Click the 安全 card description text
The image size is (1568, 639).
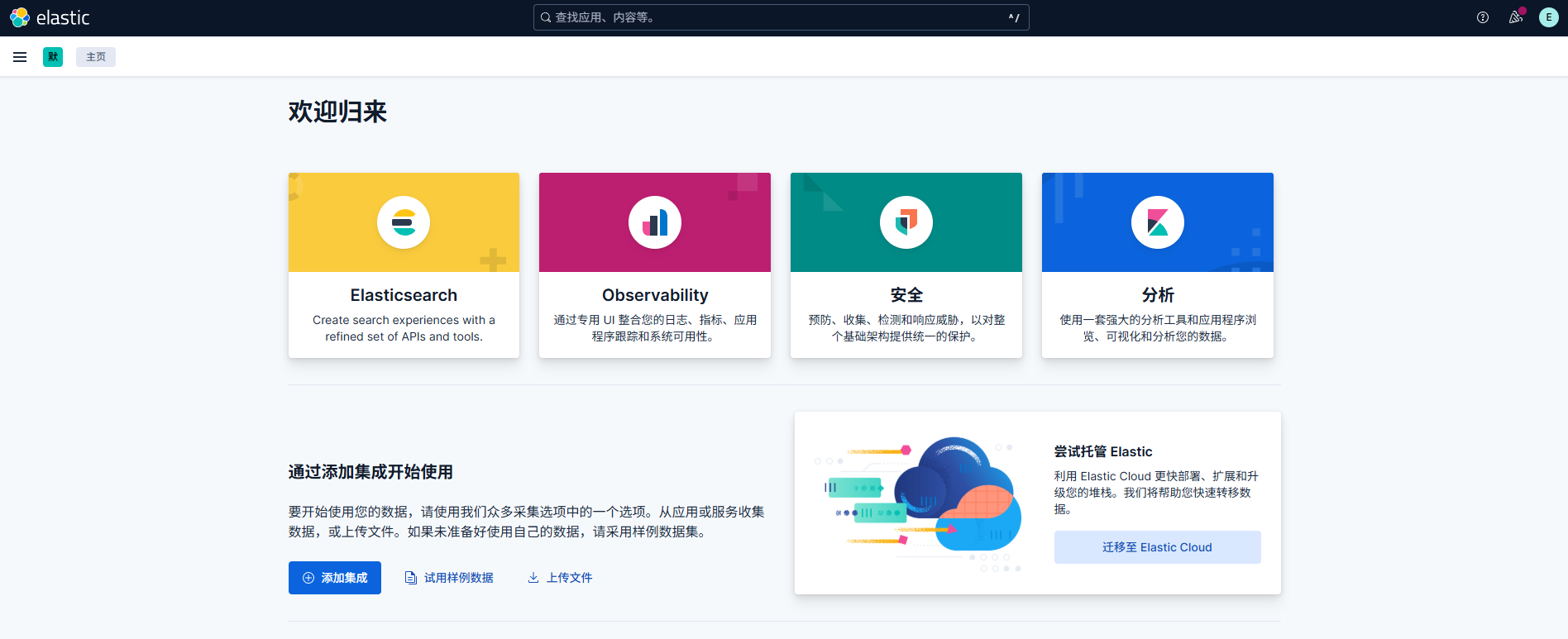[906, 328]
